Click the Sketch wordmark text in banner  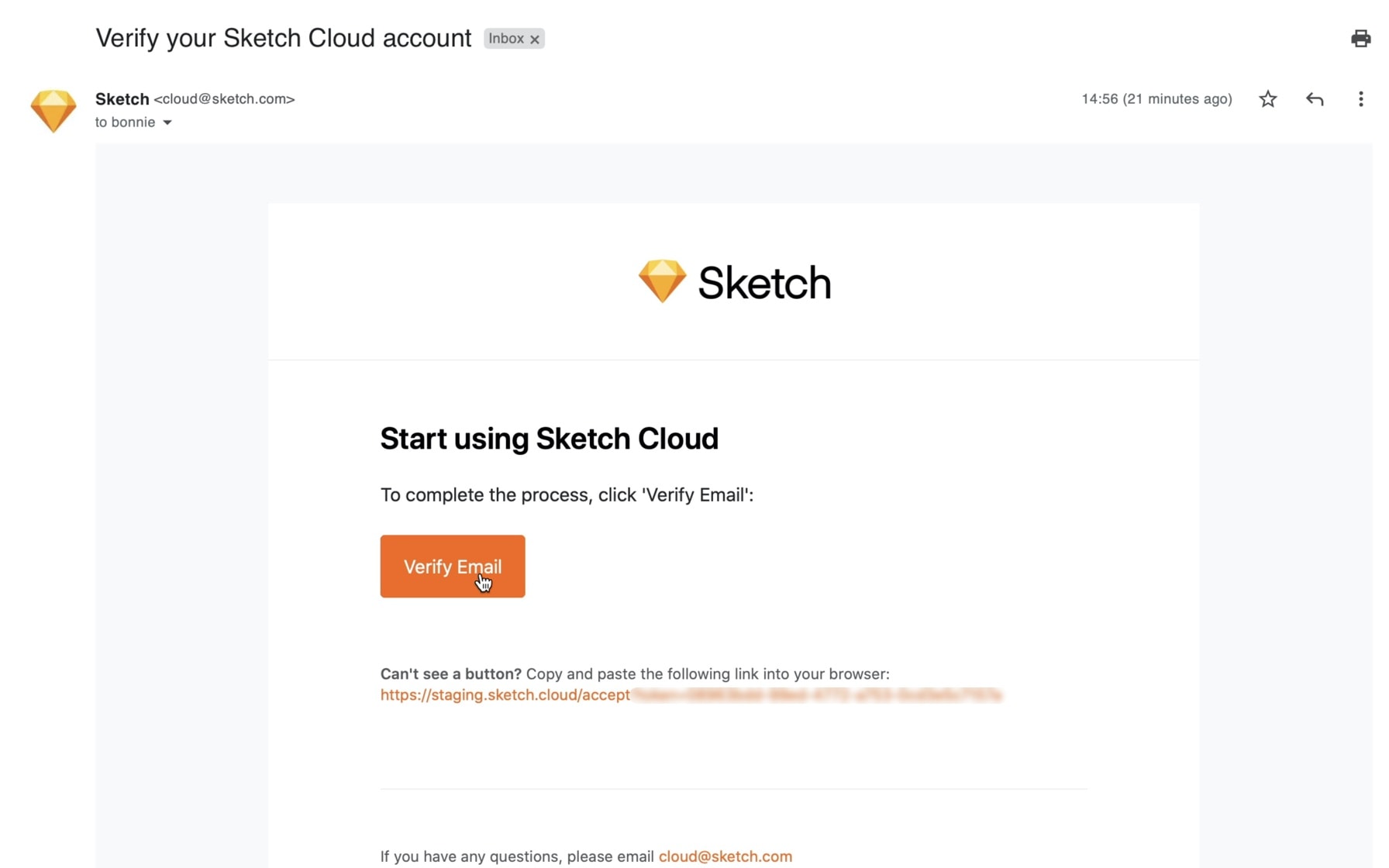click(x=763, y=283)
